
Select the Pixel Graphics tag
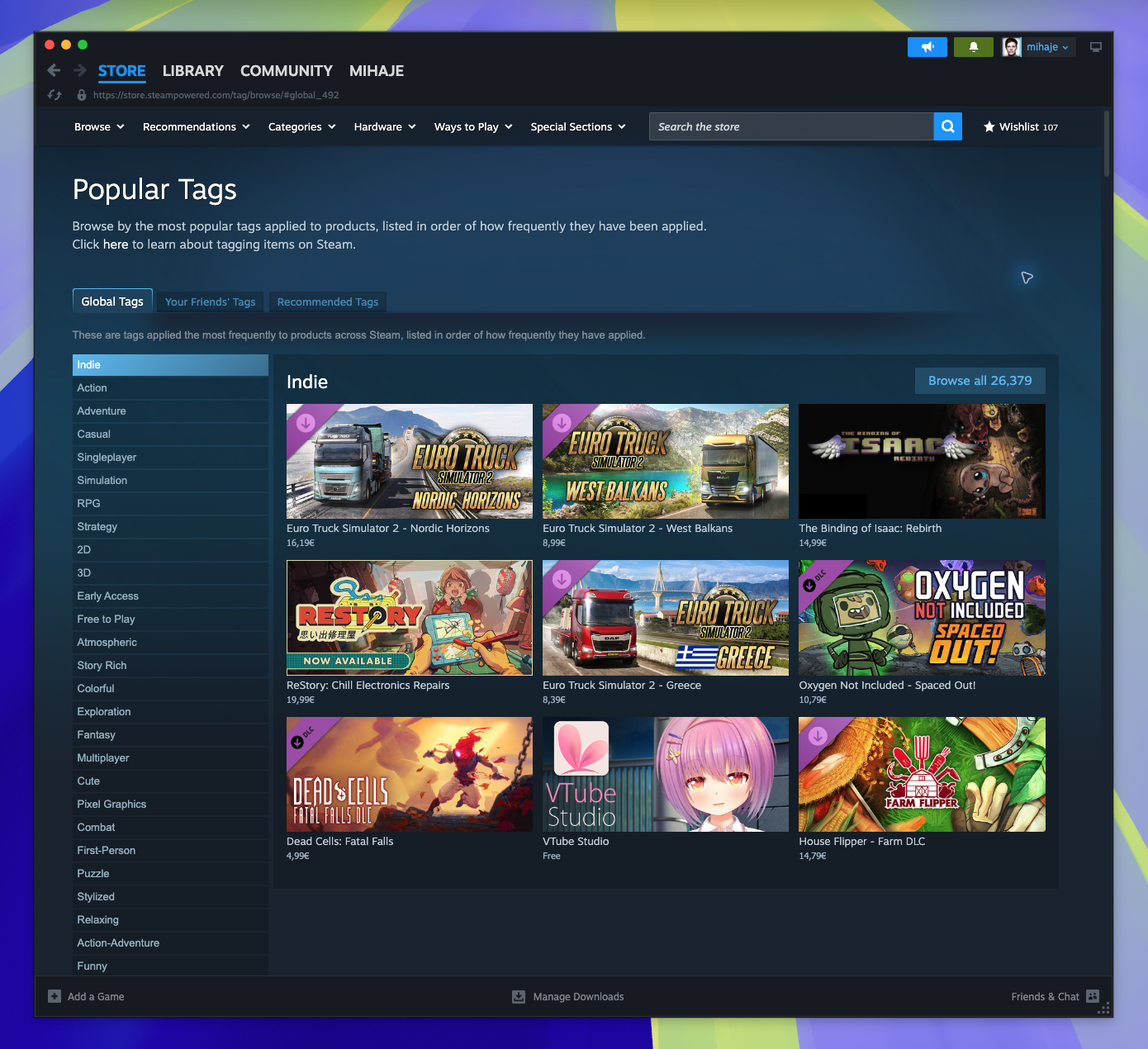(x=170, y=805)
